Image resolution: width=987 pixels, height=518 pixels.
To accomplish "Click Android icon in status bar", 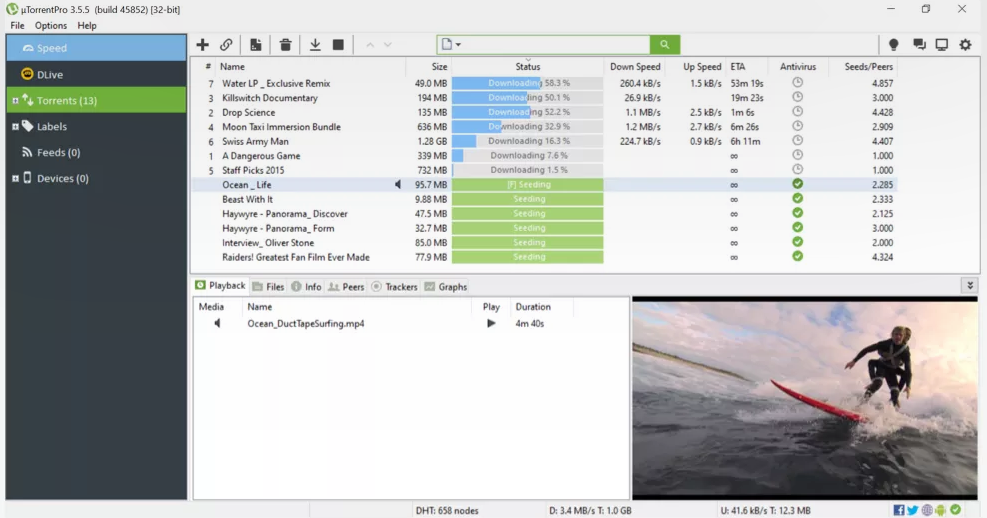I will pyautogui.click(x=940, y=510).
